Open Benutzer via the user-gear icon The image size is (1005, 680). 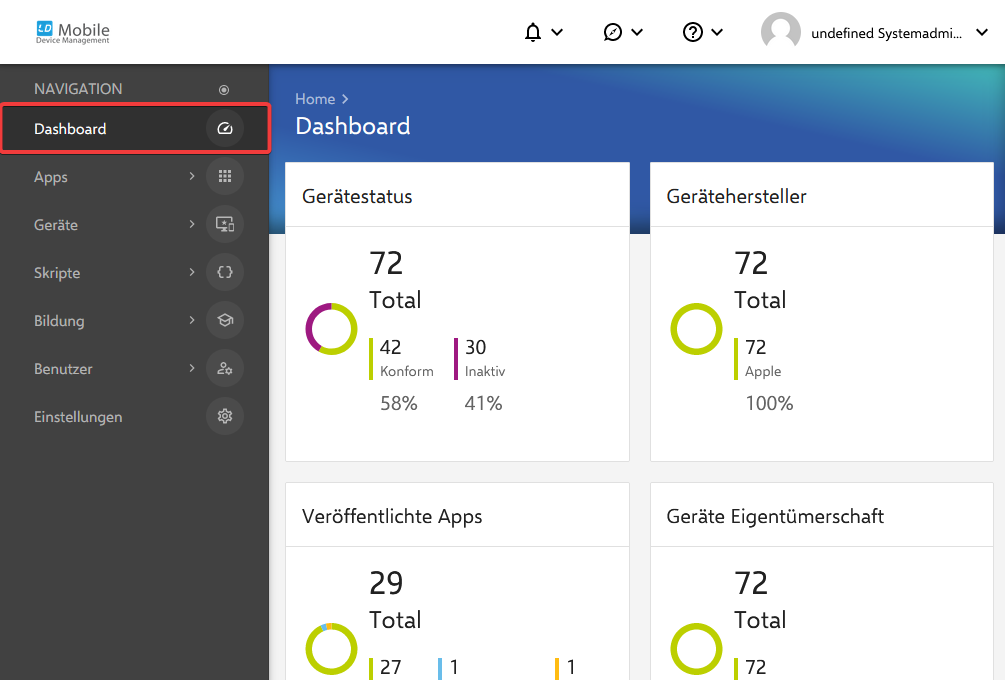(x=224, y=368)
